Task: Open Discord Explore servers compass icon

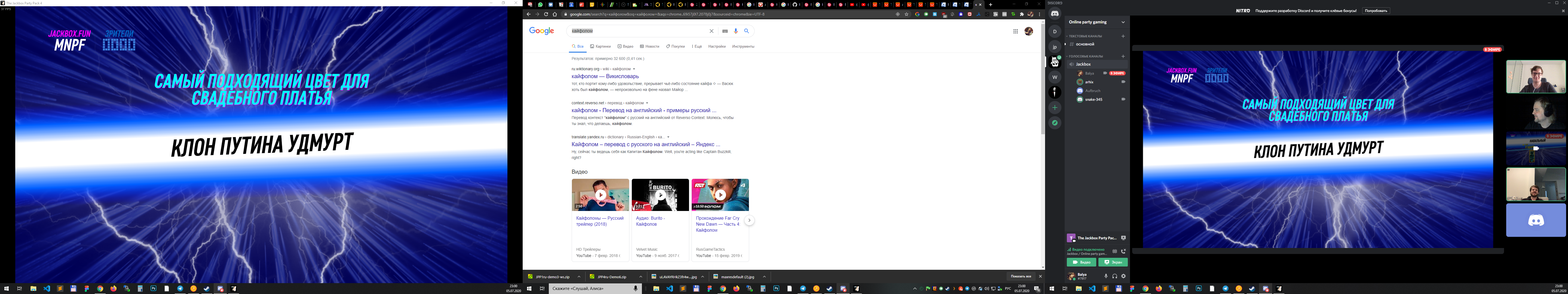Action: tap(1055, 123)
